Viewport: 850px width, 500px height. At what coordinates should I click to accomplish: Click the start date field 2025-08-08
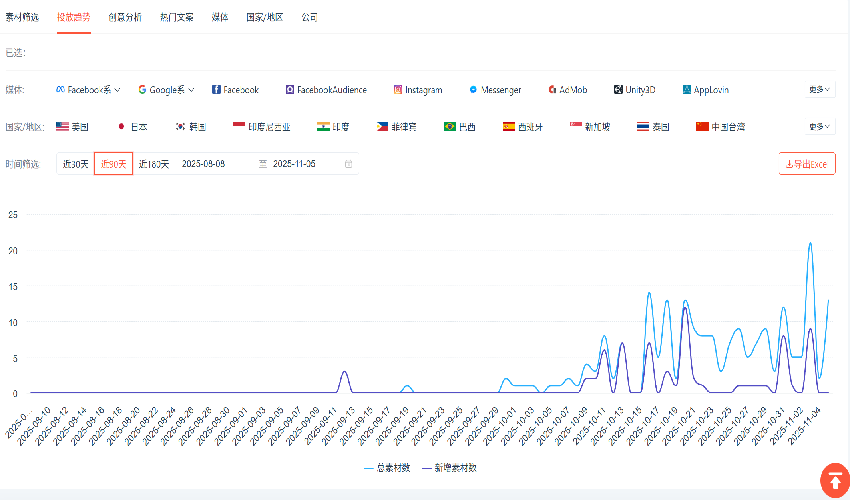pos(203,164)
